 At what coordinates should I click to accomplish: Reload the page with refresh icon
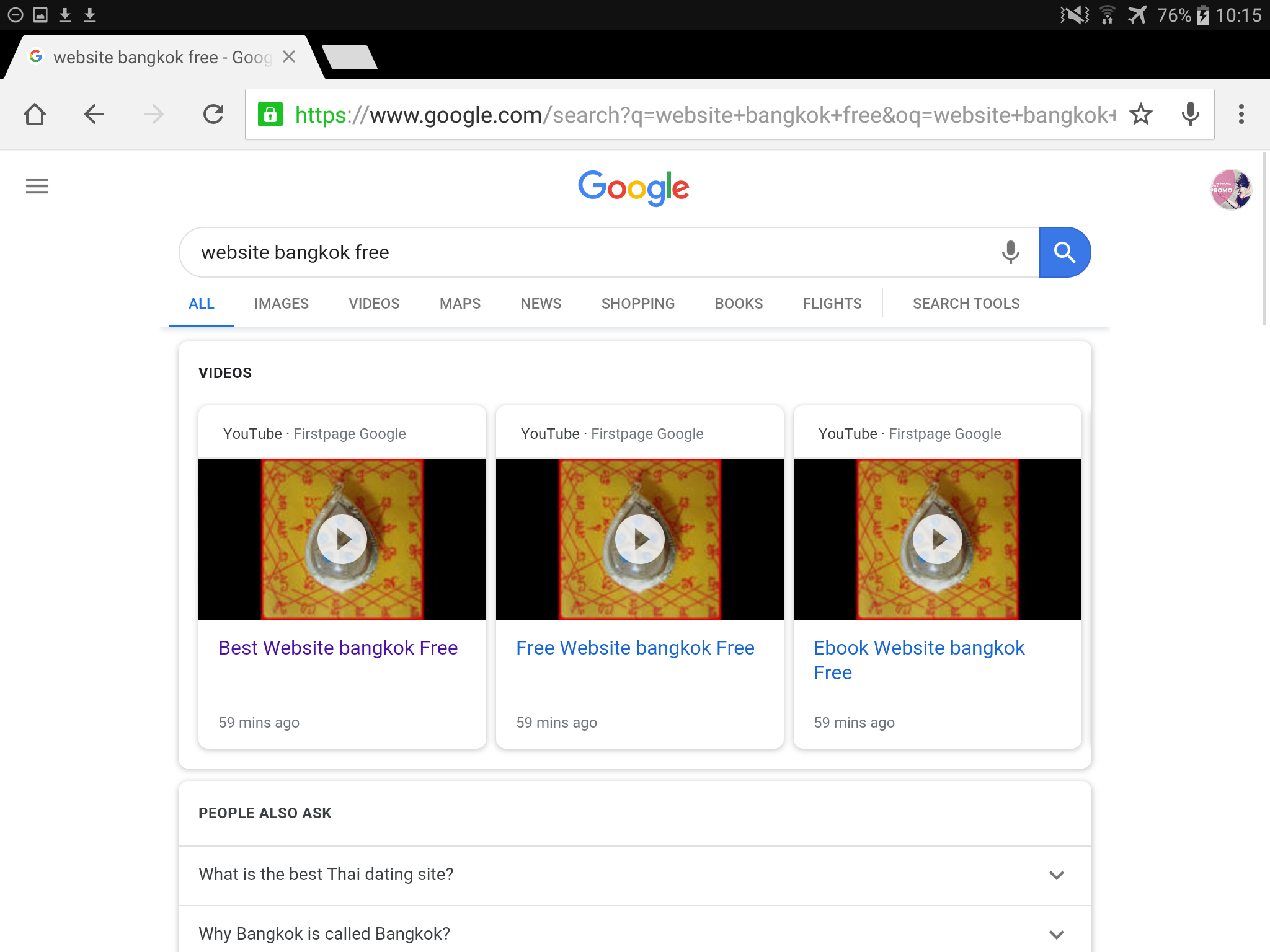(213, 115)
